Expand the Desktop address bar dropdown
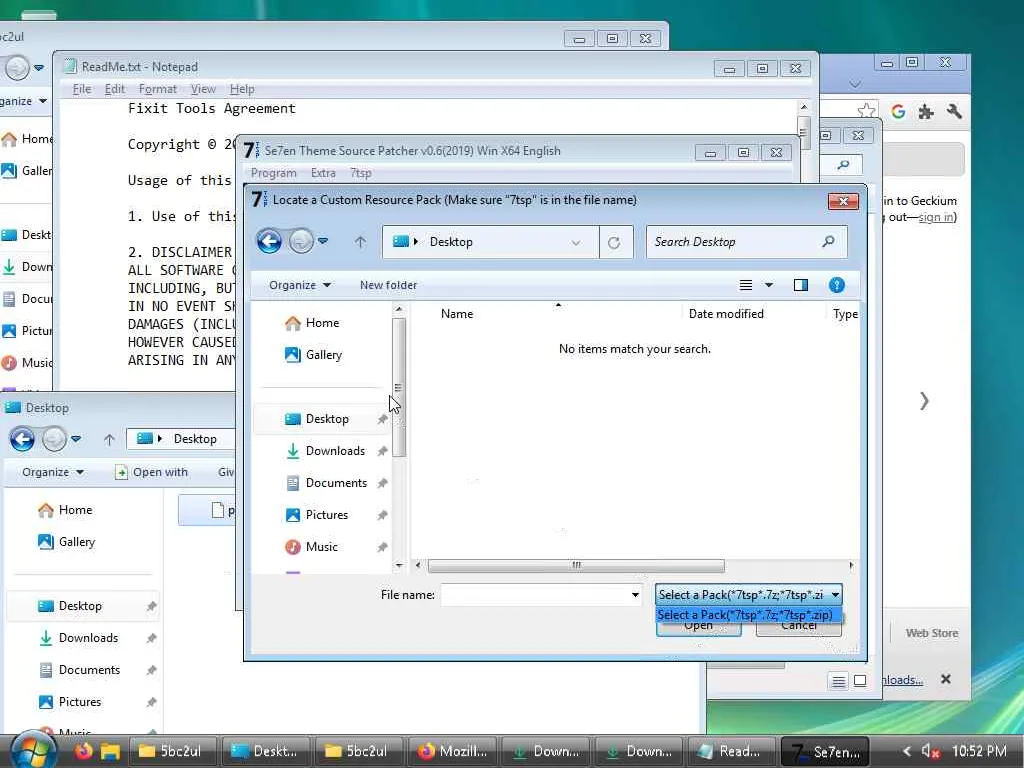 [575, 242]
